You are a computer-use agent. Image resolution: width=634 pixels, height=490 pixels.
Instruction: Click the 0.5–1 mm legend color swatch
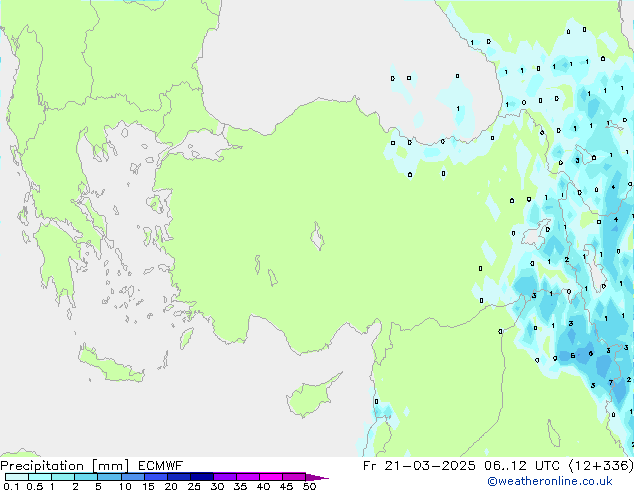(x=40, y=477)
